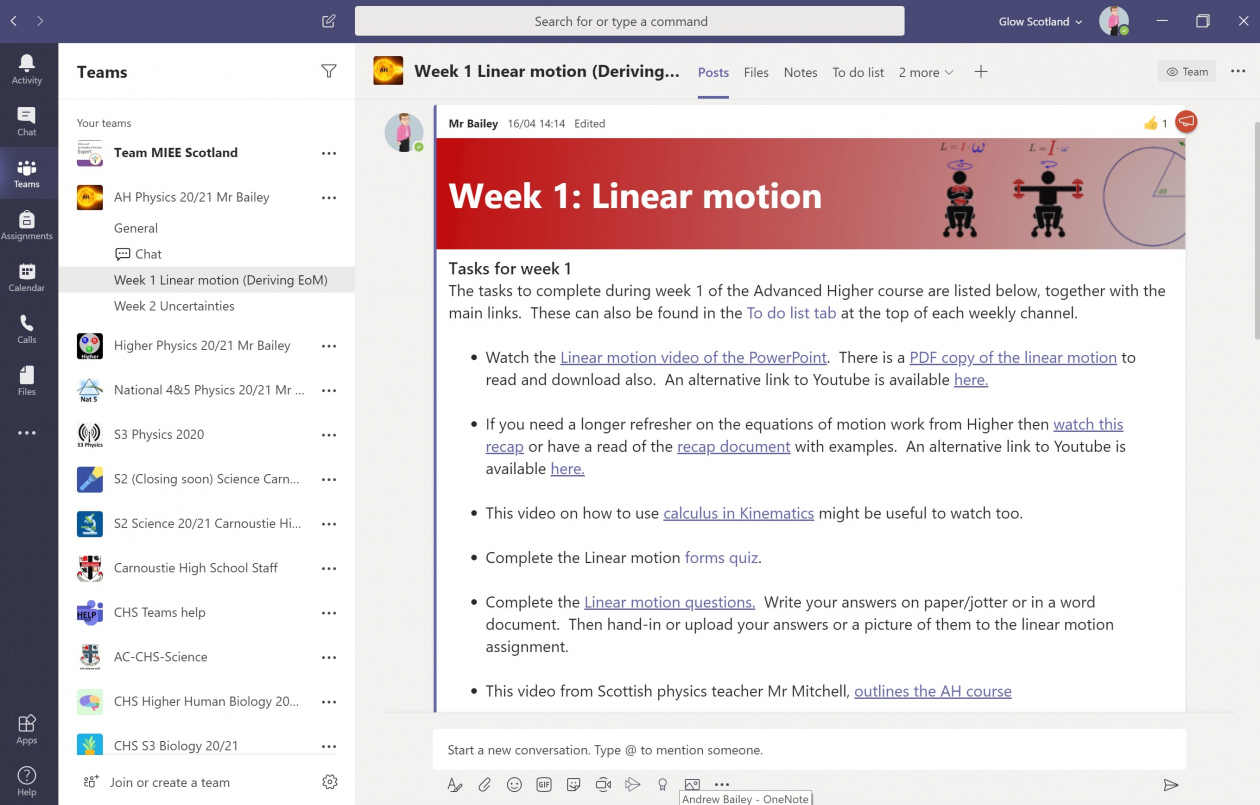Filter the teams list
1260x805 pixels.
[329, 71]
